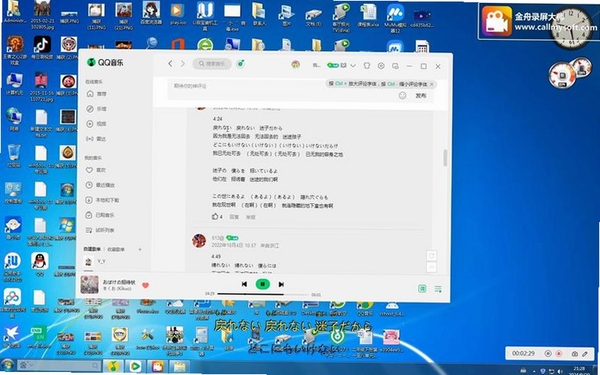Image resolution: width=600 pixels, height=375 pixels.
Task: Click the song progress bar
Action: [x=263, y=294]
